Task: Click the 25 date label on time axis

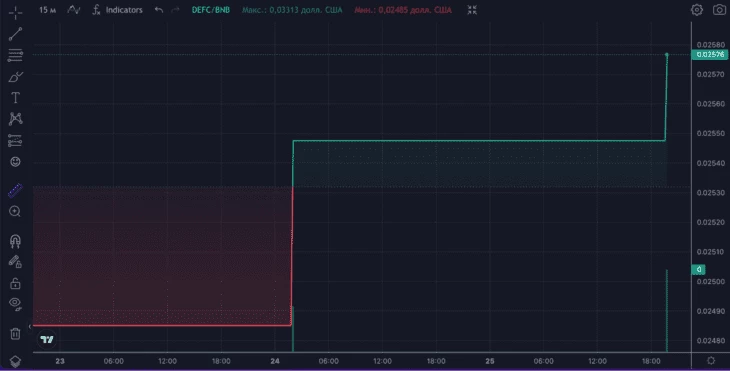Action: (x=490, y=361)
